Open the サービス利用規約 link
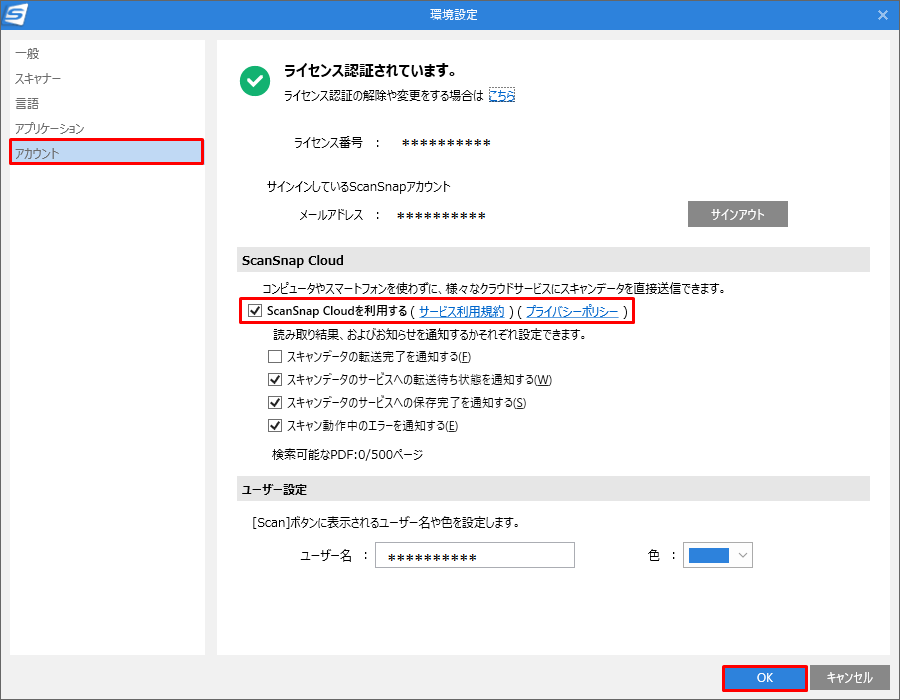 pos(461,312)
